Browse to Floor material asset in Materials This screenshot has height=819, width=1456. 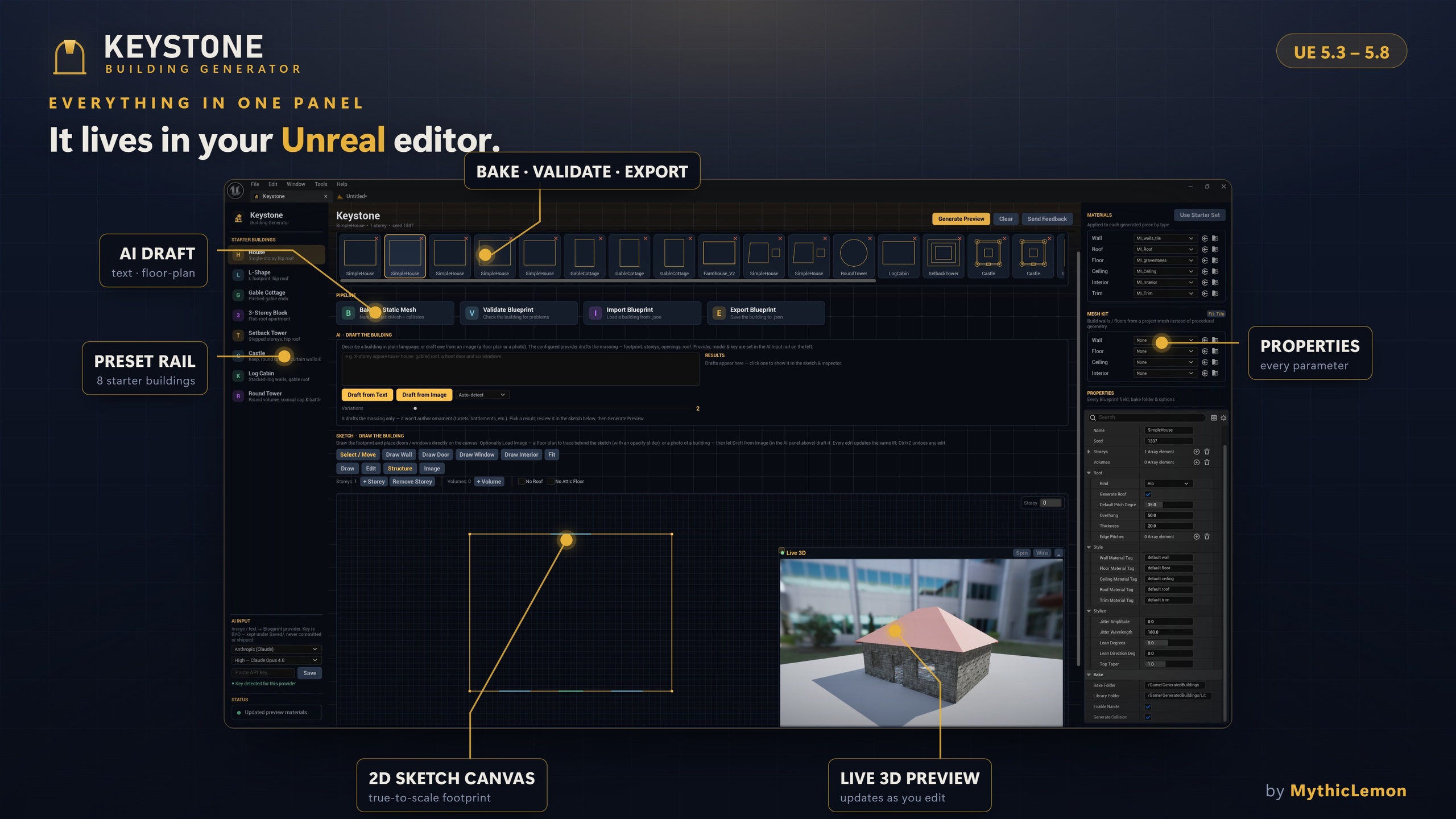tap(1215, 260)
